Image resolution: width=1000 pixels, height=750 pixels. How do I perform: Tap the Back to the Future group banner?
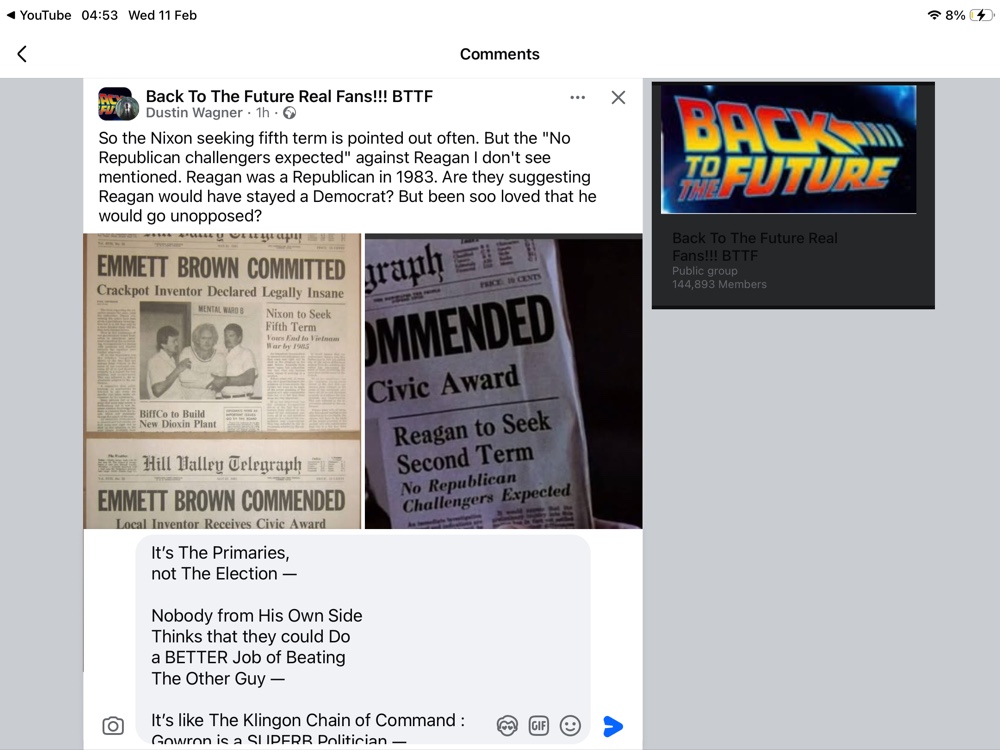789,149
